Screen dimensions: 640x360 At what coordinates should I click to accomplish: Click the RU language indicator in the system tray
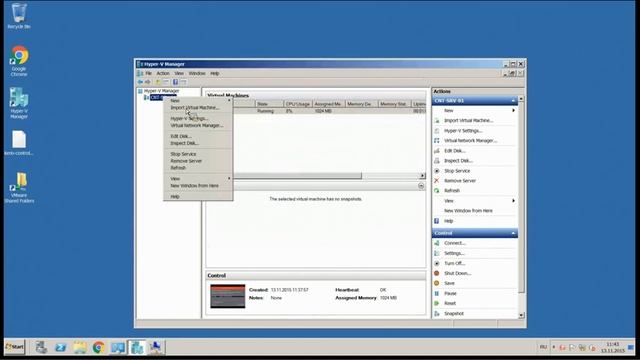point(543,347)
